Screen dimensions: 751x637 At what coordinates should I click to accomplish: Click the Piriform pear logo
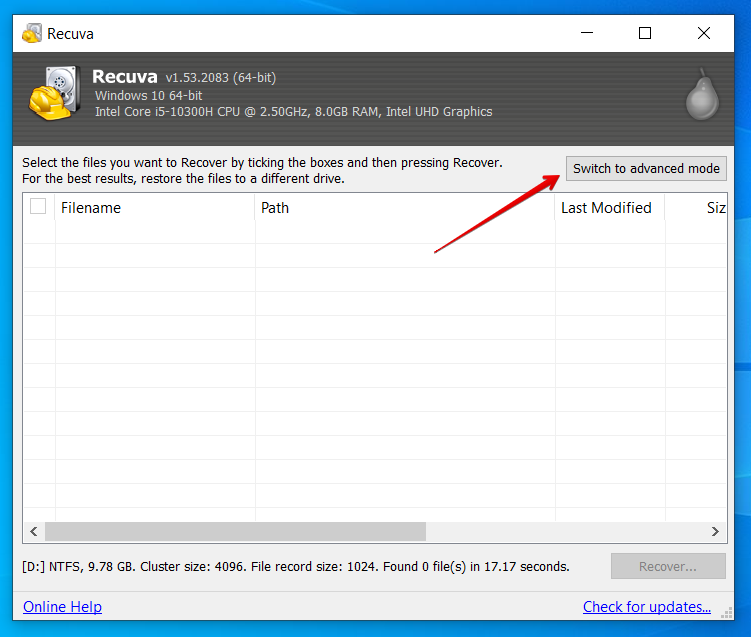[x=702, y=94]
